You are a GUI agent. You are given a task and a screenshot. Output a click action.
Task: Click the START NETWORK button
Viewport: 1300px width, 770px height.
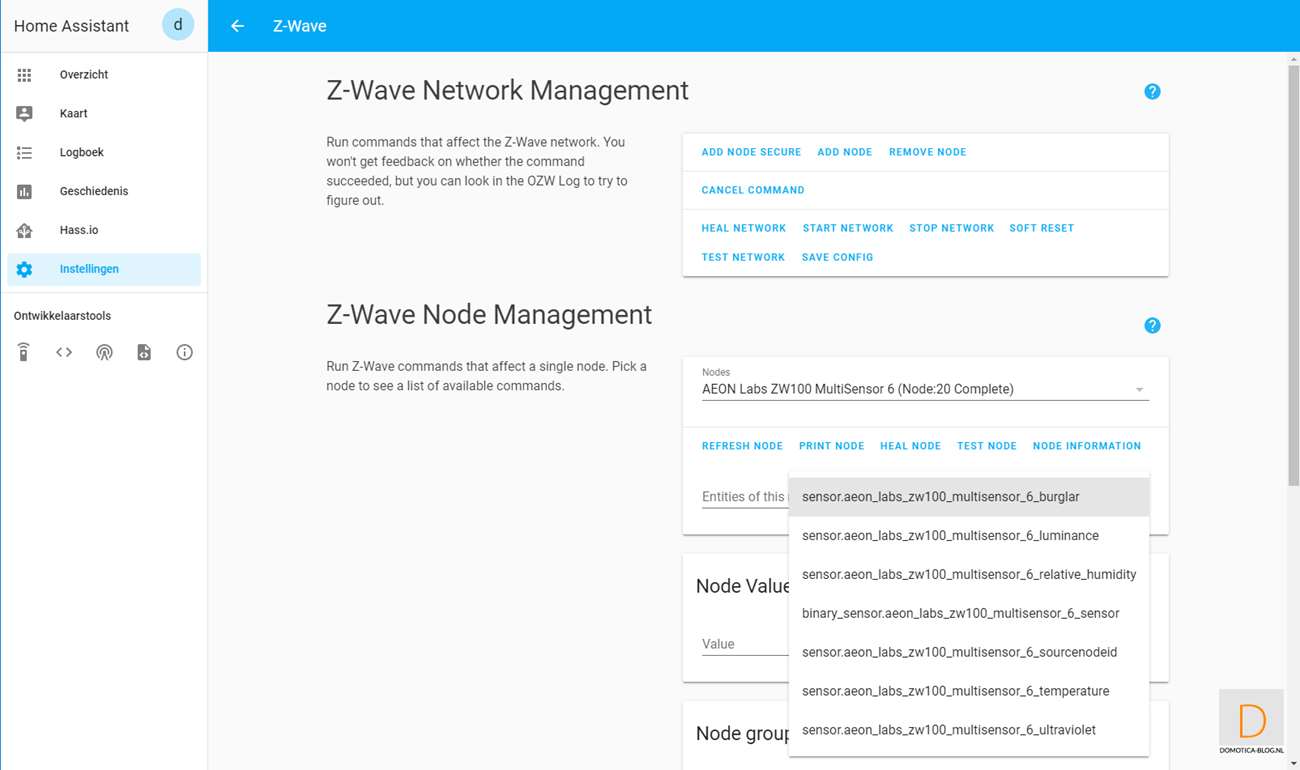tap(848, 228)
